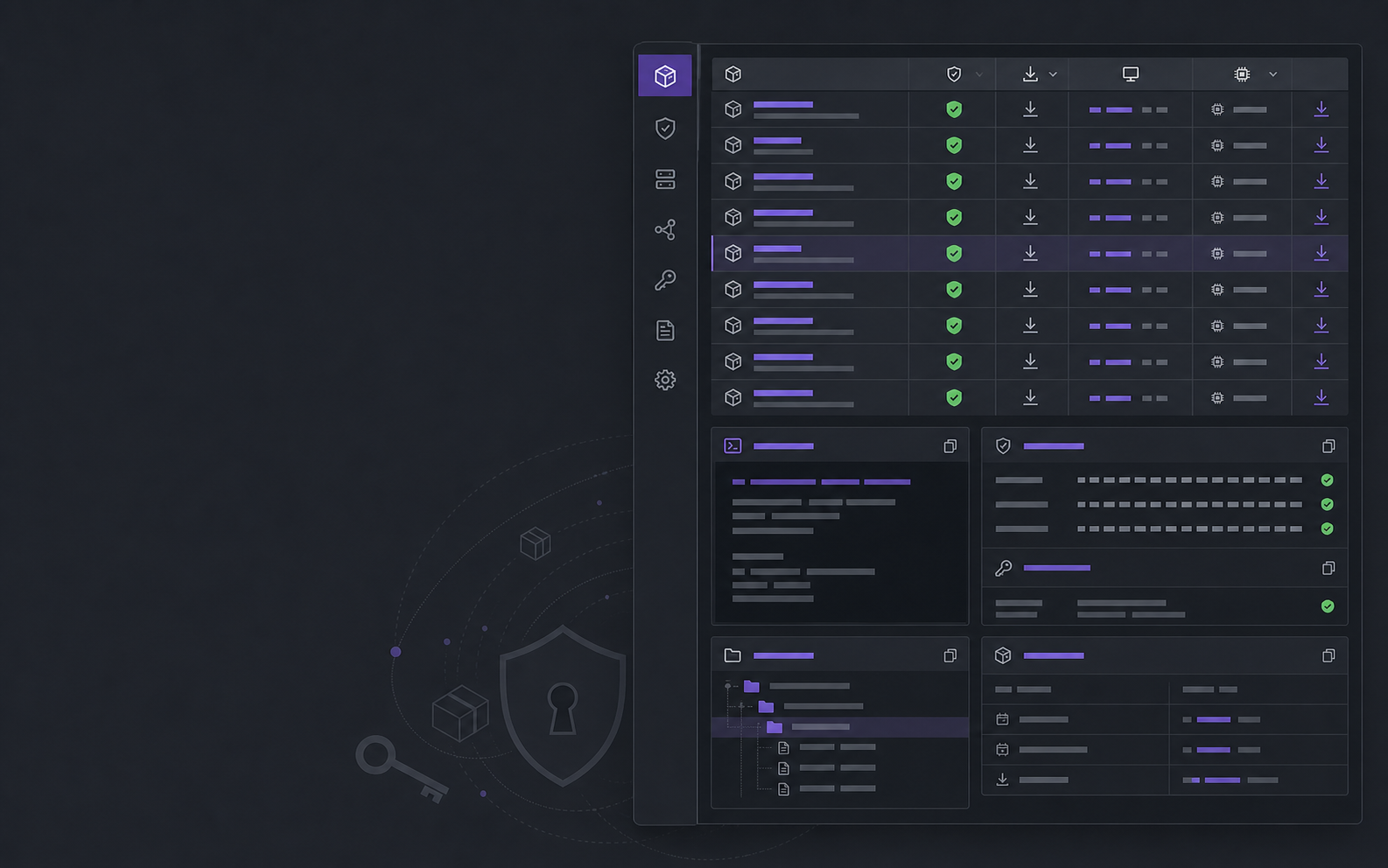Click the chip icon in the highlighted row

click(x=1217, y=254)
